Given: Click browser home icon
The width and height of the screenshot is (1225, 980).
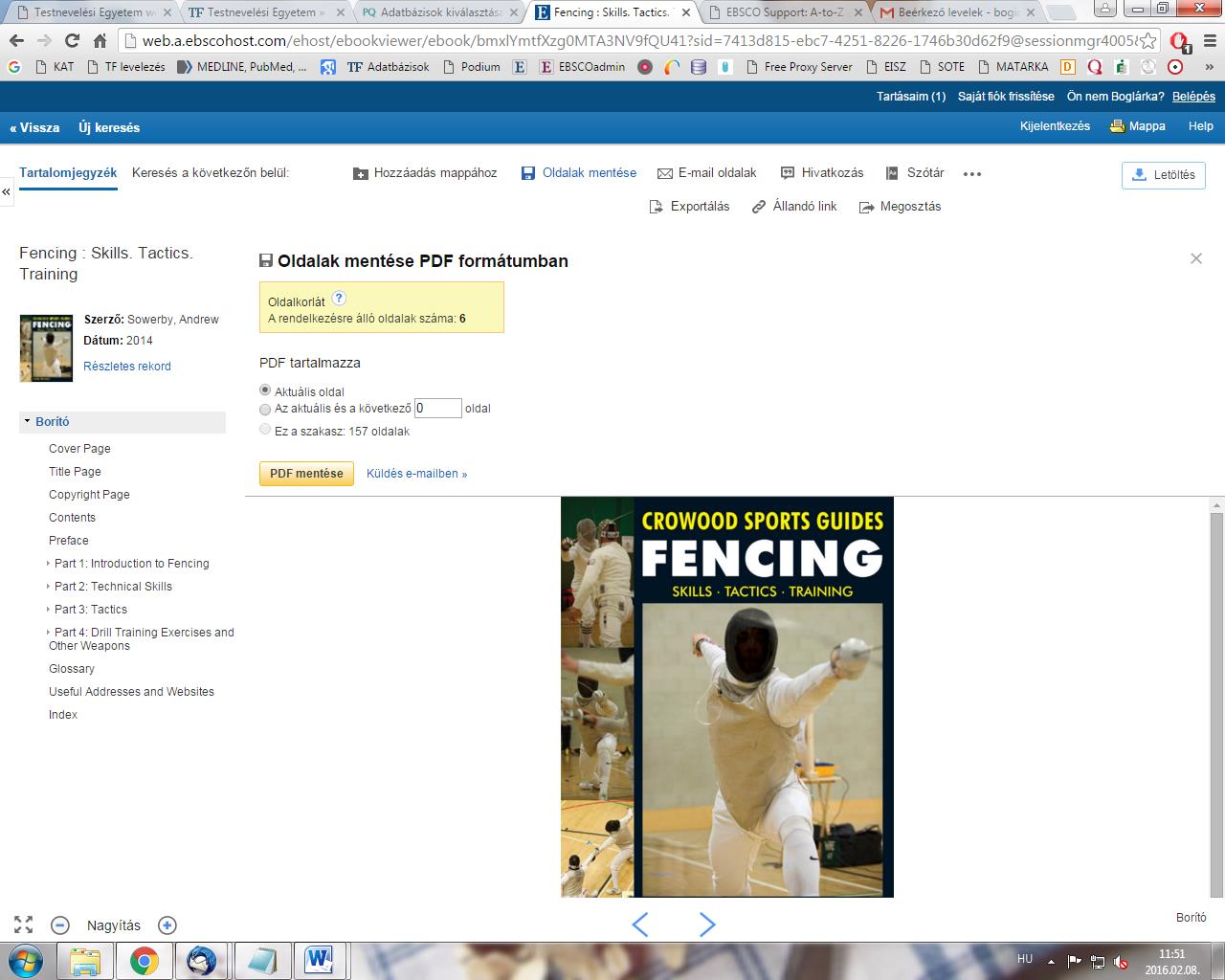Looking at the screenshot, I should coord(100,41).
